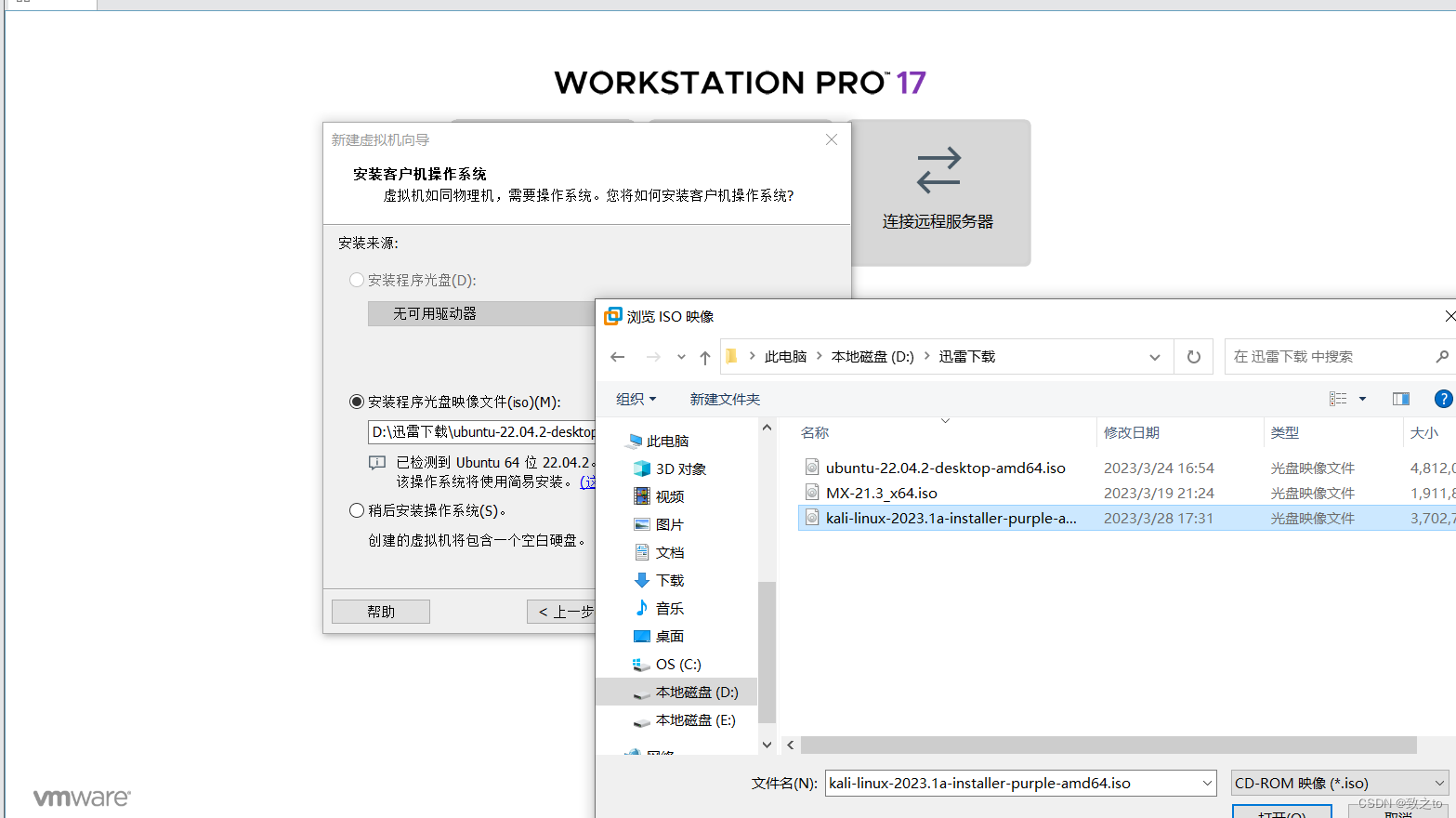The image size is (1456, 818).
Task: Click the up-one-level arrow in file dialog
Action: point(705,357)
